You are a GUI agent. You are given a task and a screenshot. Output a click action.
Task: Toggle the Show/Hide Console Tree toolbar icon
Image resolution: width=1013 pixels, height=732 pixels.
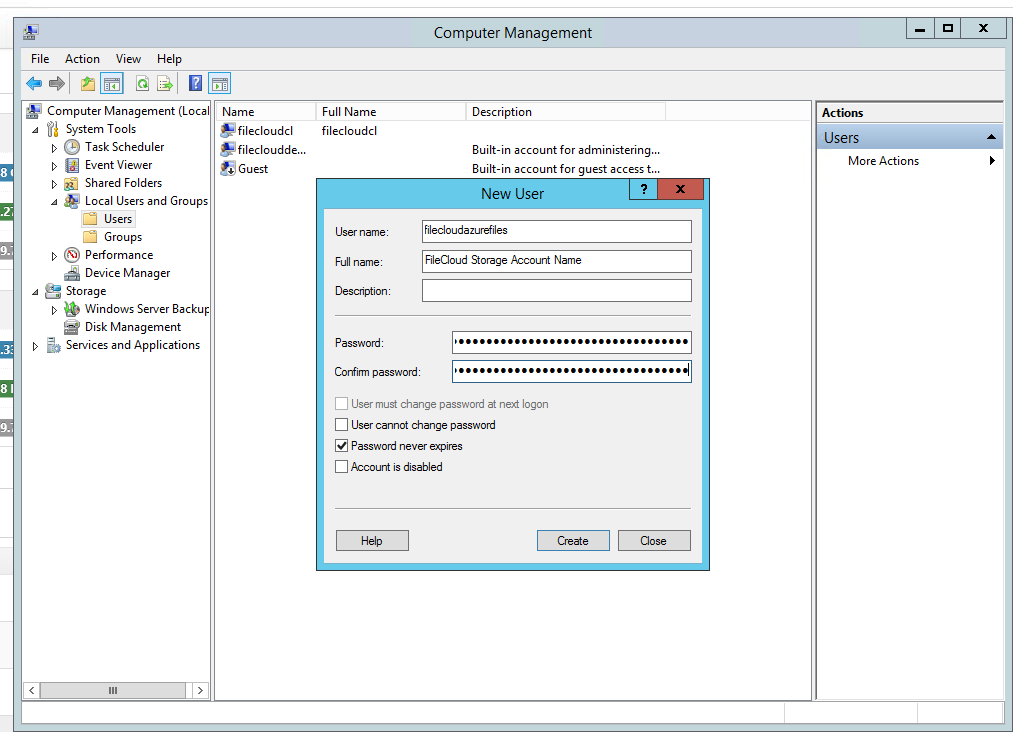(112, 83)
